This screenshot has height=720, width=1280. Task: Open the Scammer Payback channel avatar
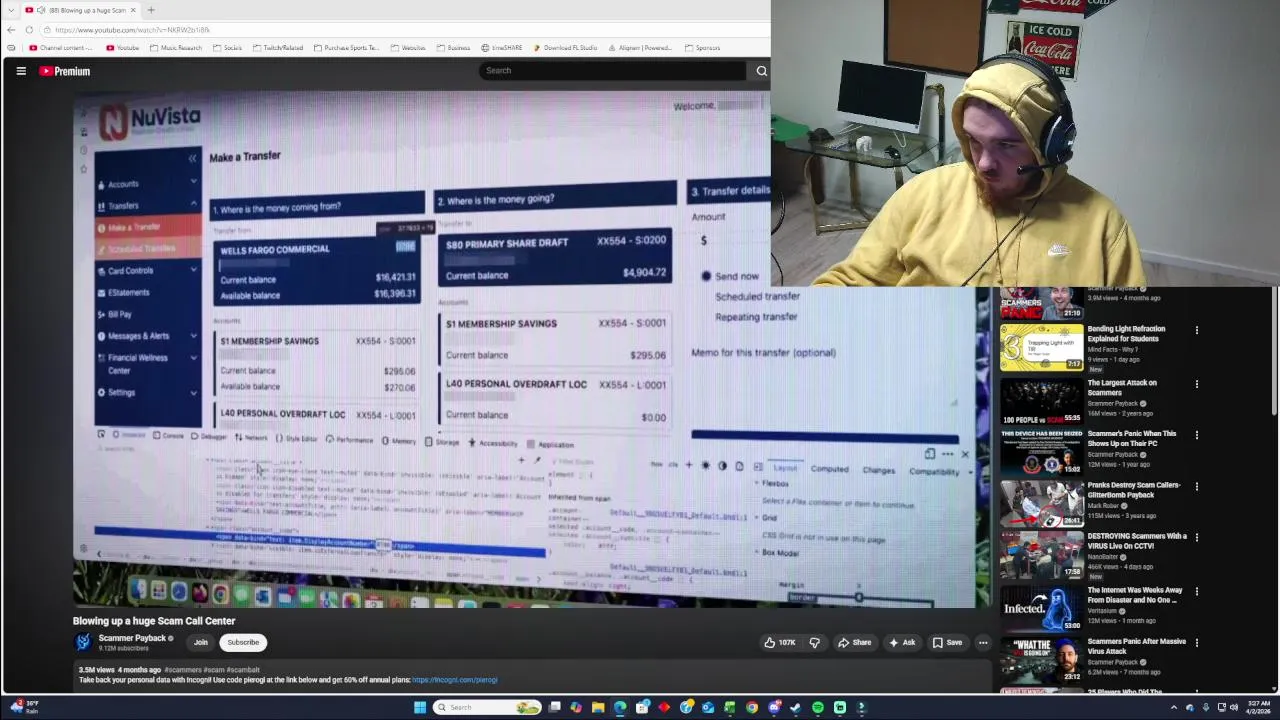click(83, 642)
